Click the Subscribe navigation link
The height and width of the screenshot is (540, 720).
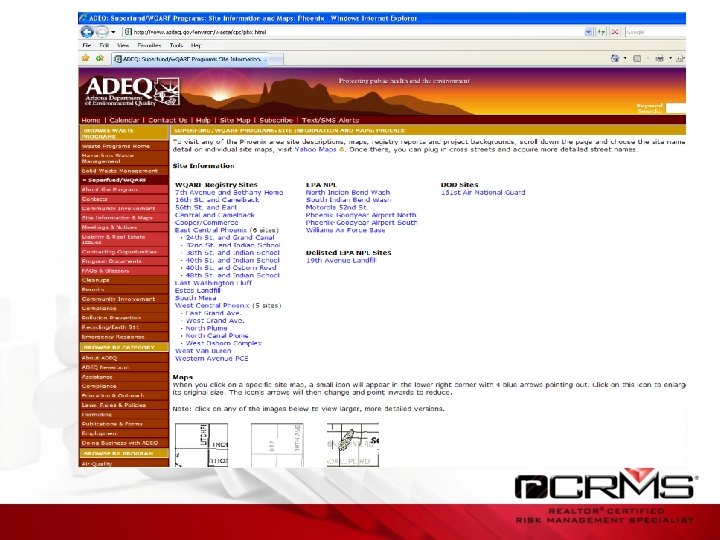276,120
